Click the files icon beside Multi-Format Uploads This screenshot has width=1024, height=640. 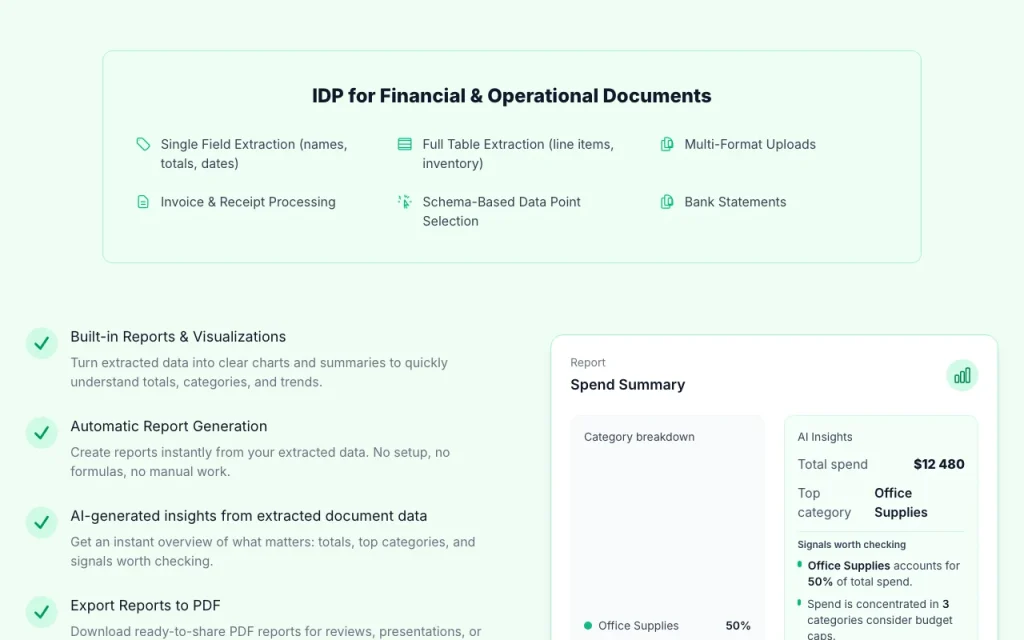pyautogui.click(x=667, y=144)
